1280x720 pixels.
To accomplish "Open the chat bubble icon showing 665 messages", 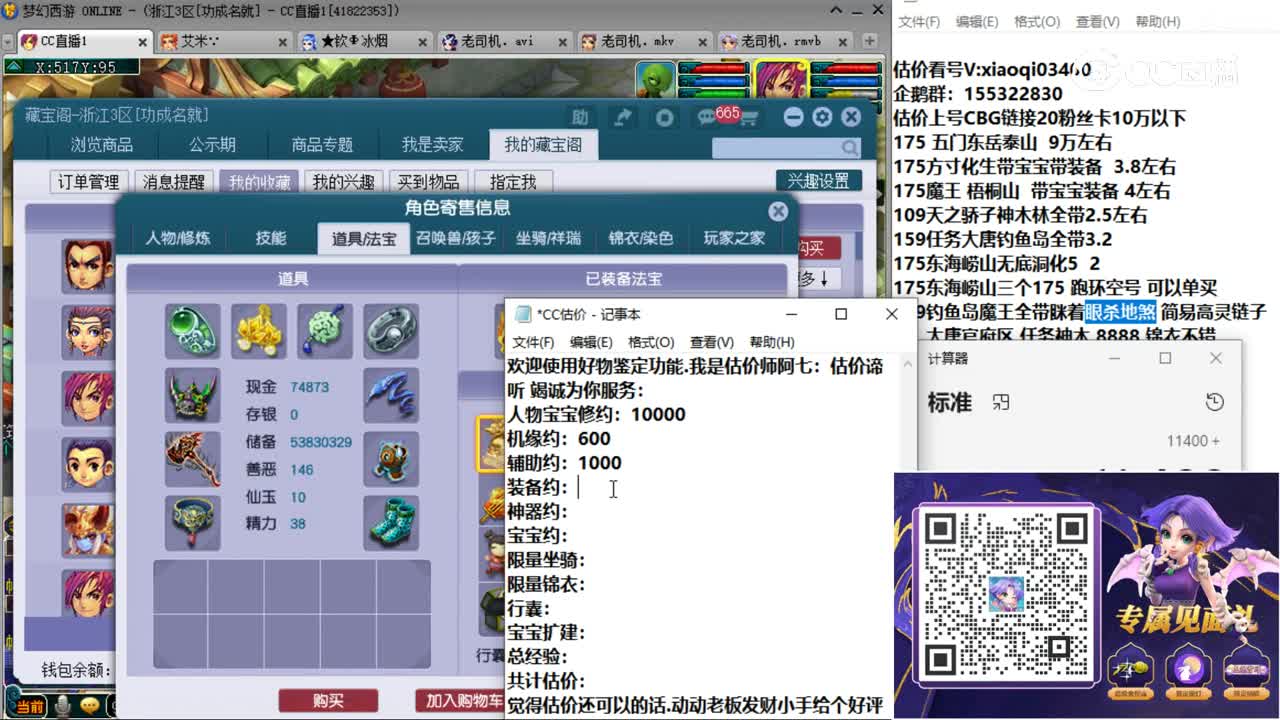I will pyautogui.click(x=708, y=116).
